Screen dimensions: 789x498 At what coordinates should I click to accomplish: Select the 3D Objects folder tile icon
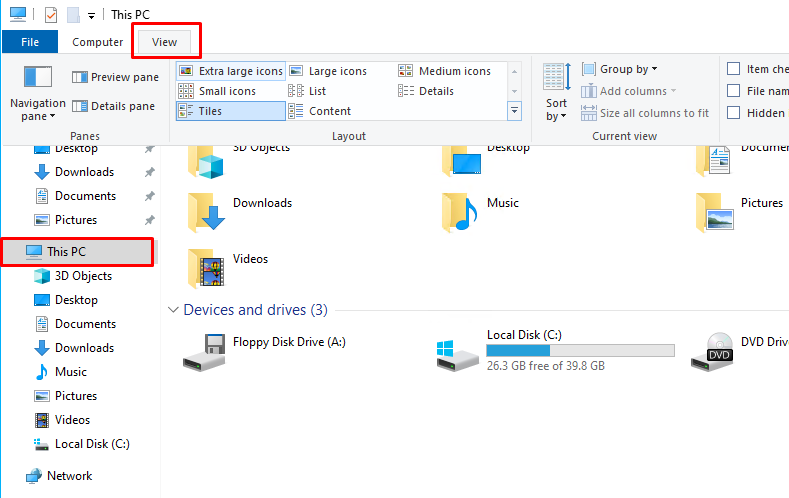[x=206, y=161]
